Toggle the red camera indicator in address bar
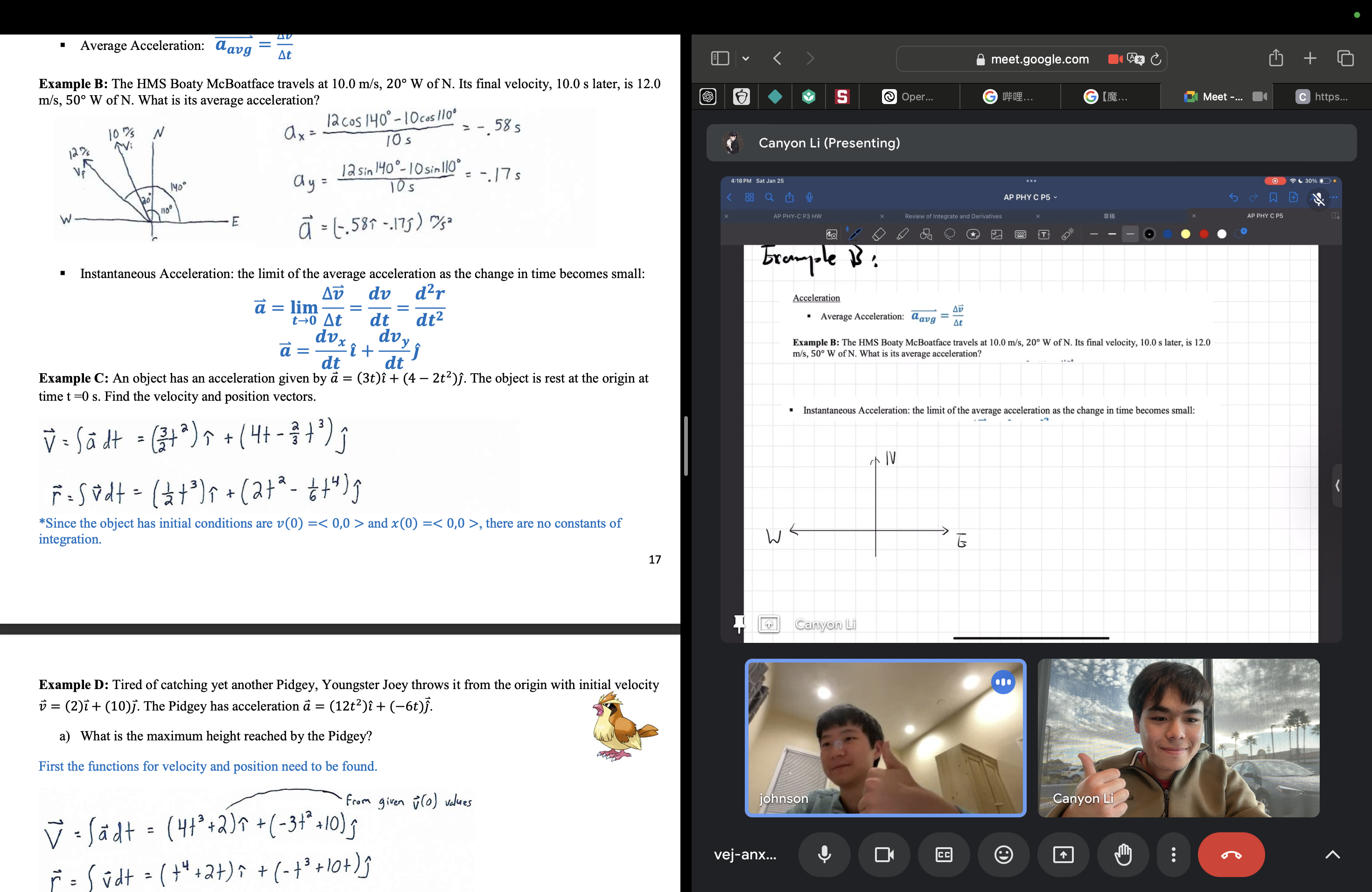The height and width of the screenshot is (892, 1372). click(1115, 59)
